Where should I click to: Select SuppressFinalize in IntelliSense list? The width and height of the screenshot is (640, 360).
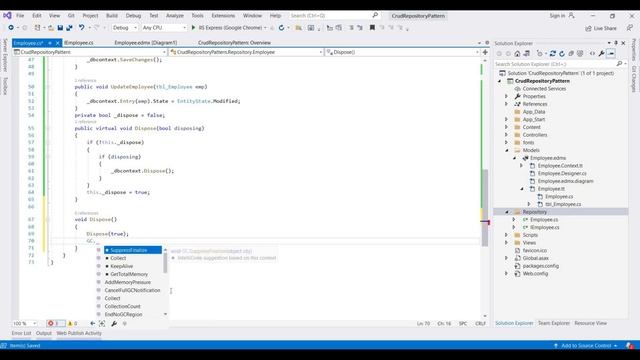(133, 250)
